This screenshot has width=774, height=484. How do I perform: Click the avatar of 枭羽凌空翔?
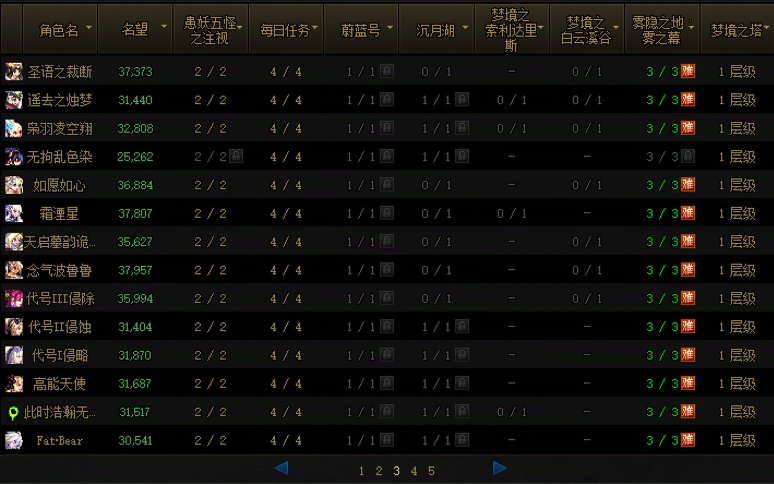click(x=14, y=129)
